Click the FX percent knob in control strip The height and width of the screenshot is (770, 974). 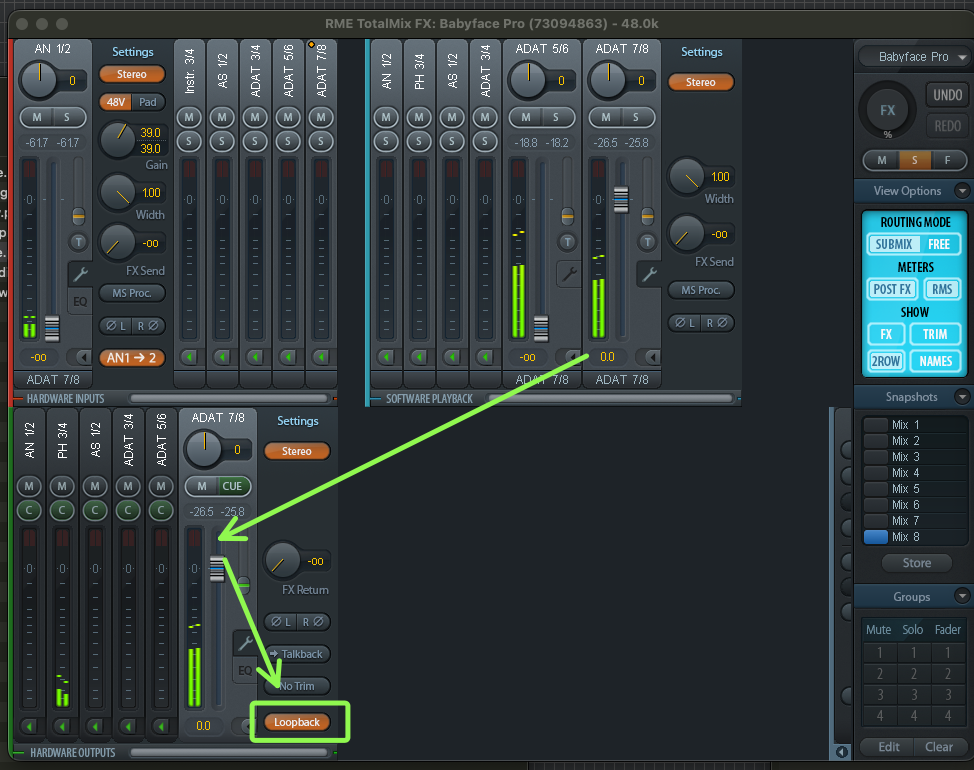pyautogui.click(x=887, y=111)
